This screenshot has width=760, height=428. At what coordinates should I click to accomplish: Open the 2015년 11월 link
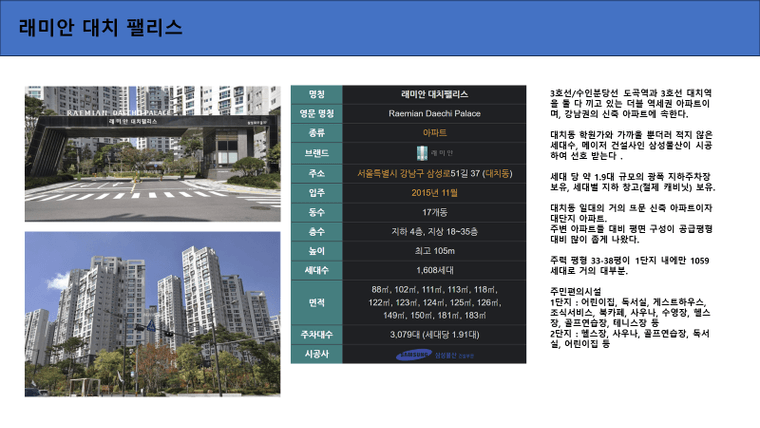434,193
